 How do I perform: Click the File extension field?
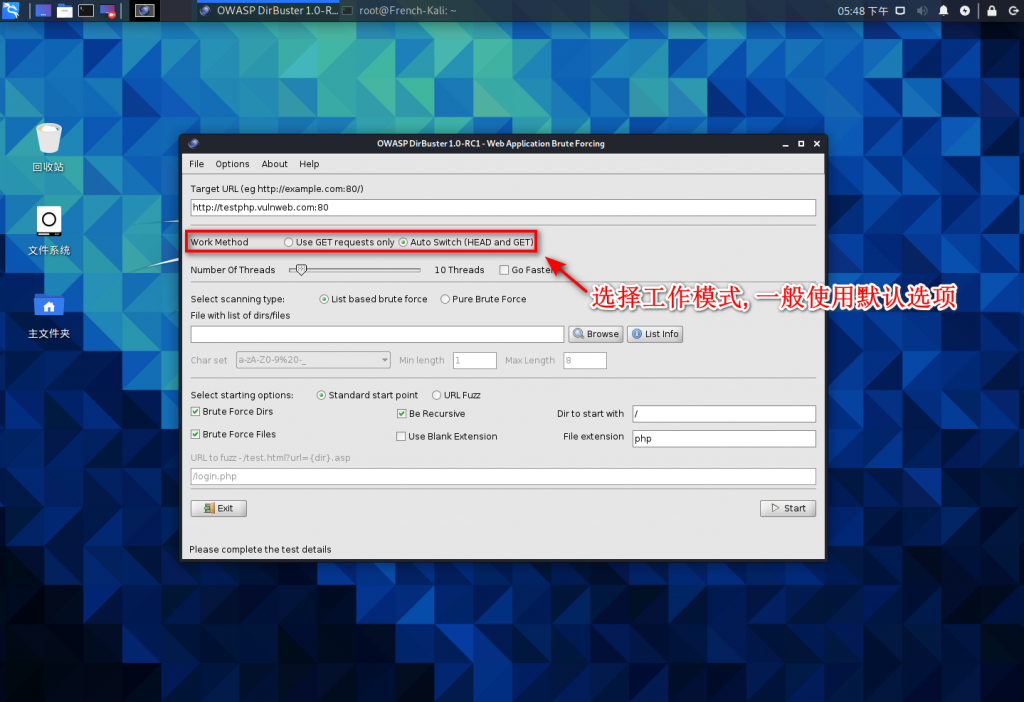pyautogui.click(x=724, y=439)
